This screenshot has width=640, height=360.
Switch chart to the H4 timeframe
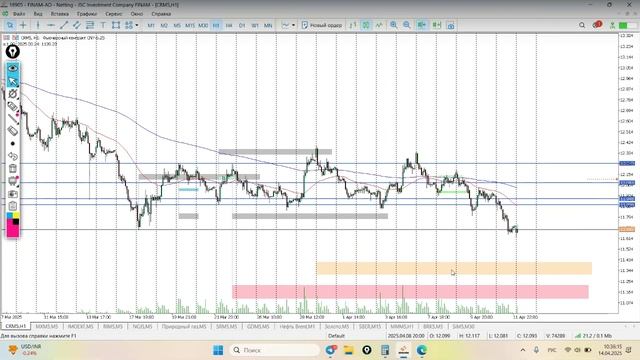pos(229,25)
